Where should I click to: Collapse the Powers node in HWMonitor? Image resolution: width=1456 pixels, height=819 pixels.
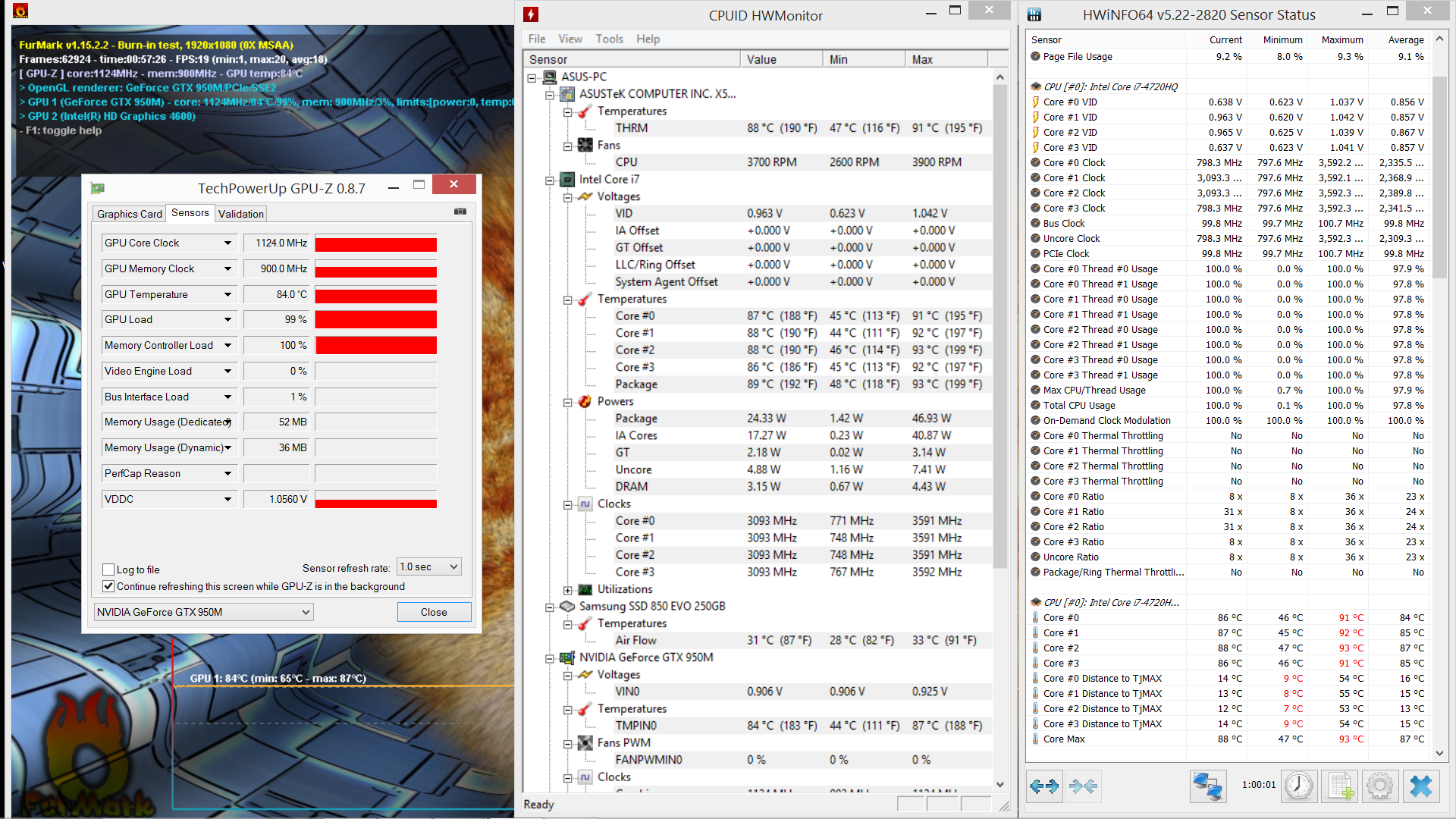[x=567, y=402]
